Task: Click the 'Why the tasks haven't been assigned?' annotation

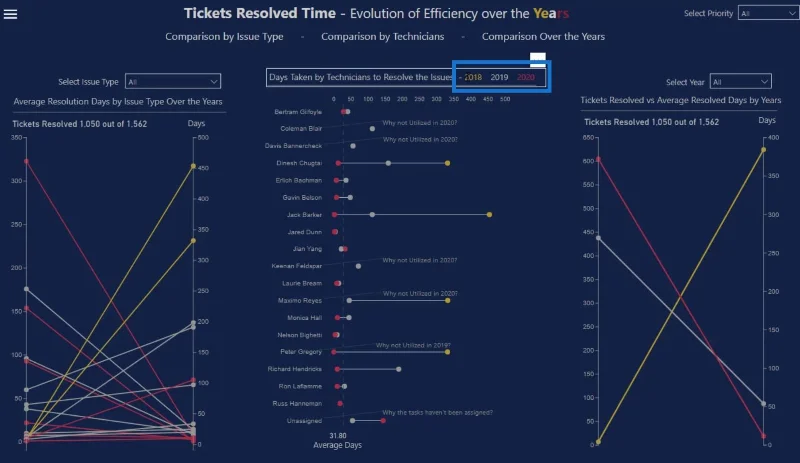Action: pyautogui.click(x=437, y=412)
